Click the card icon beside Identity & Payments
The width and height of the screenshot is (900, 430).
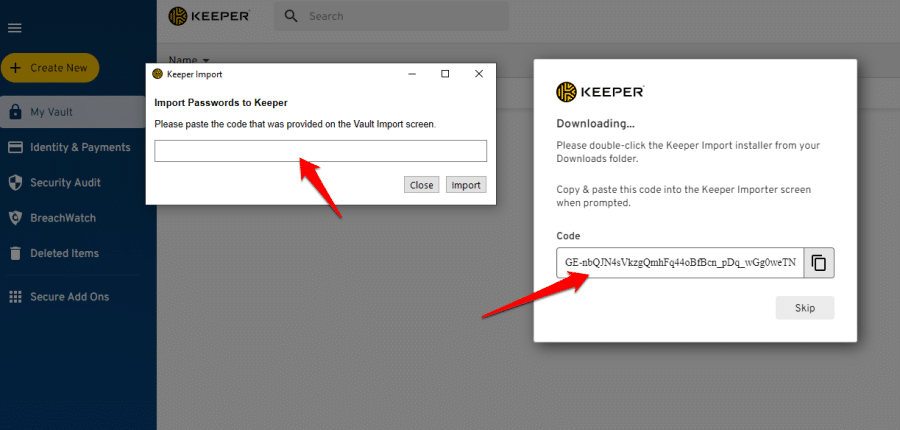[15, 148]
